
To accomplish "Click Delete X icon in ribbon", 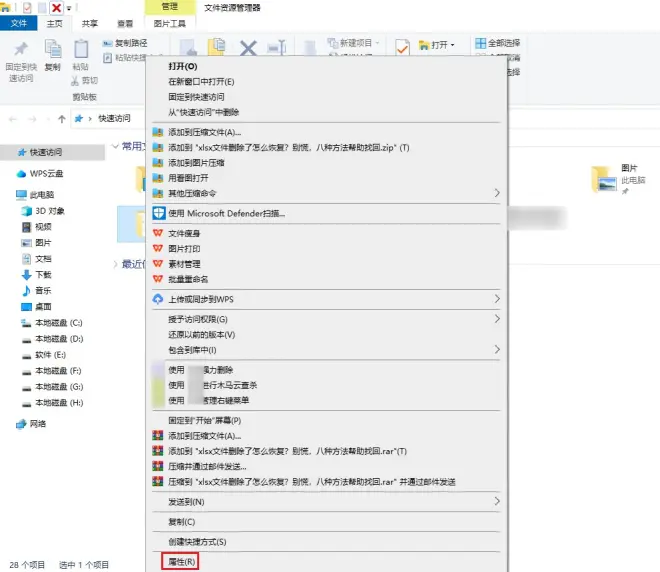I will coord(248,48).
